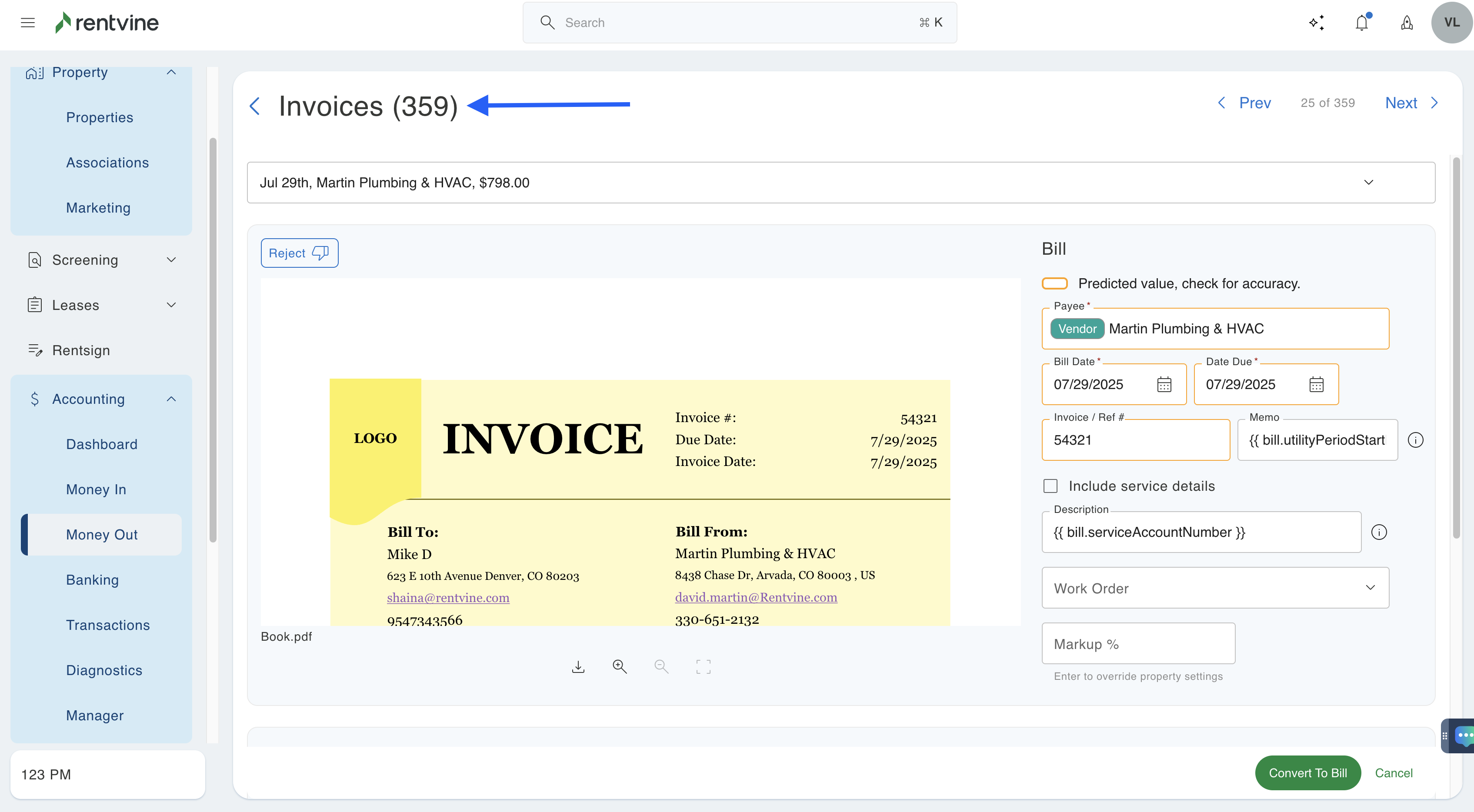Click the rocket icon in the header
Screen dimensions: 1474x812
(1407, 23)
